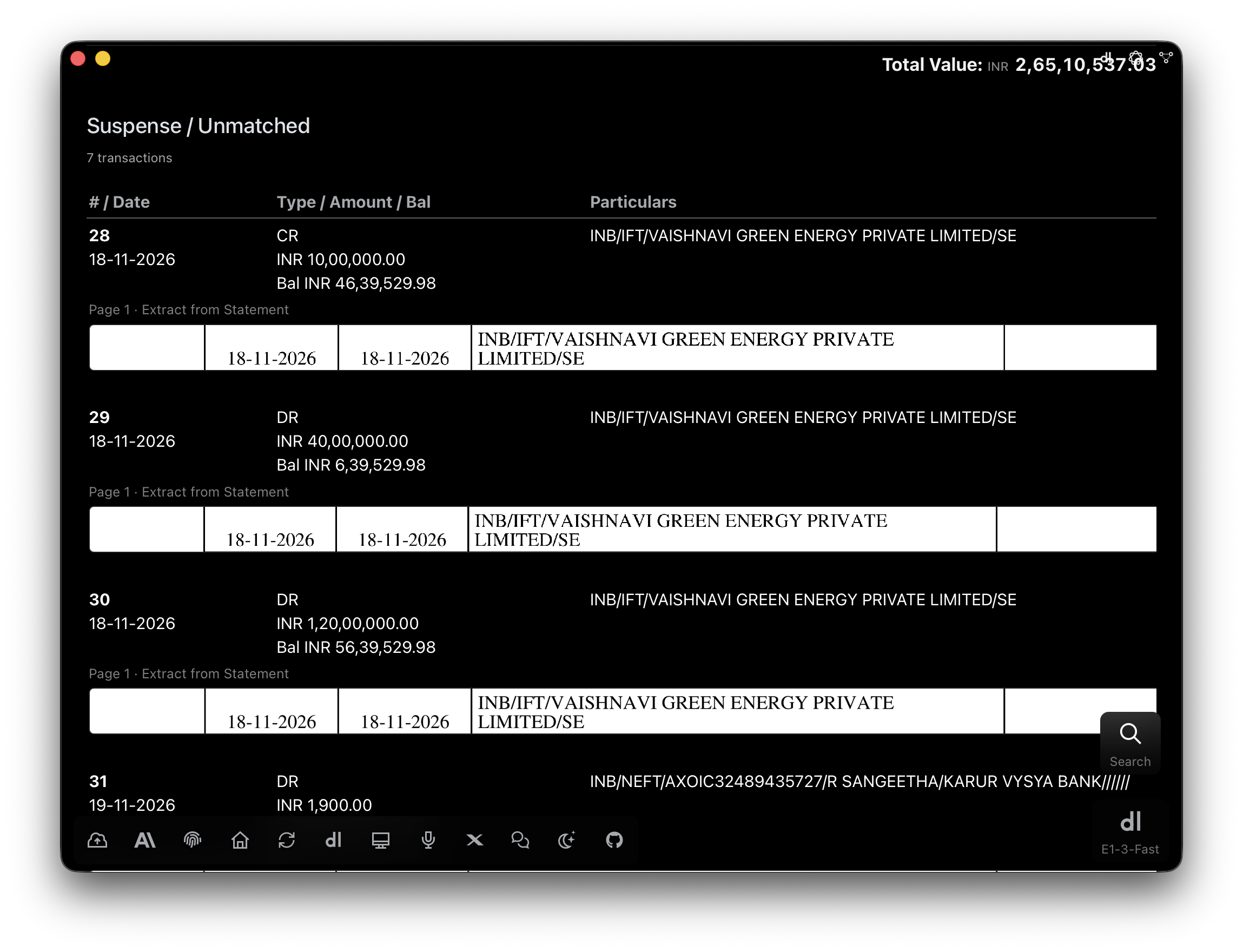The image size is (1243, 952).
Task: Click balance 'Bal INR 56,39,529.98'
Action: point(356,647)
